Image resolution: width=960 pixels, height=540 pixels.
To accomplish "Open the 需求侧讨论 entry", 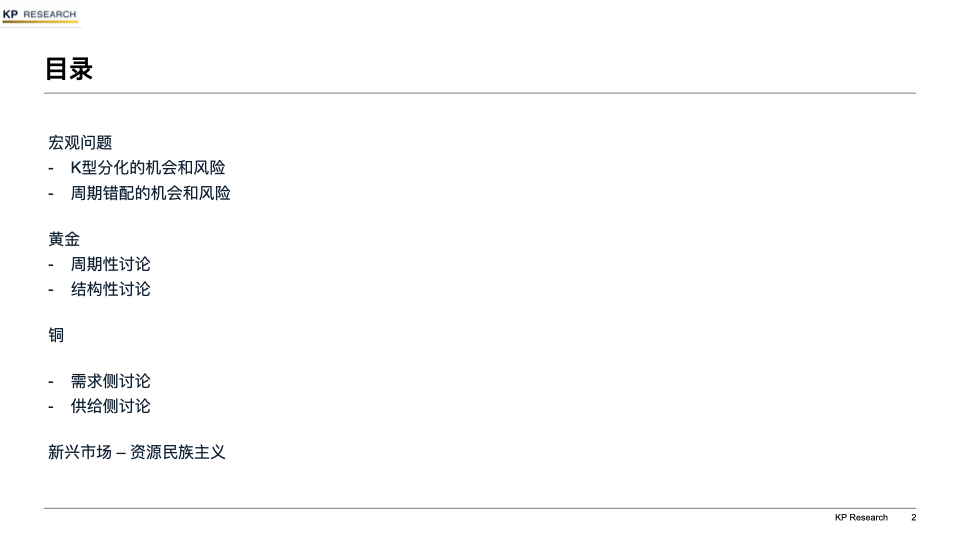I will tap(110, 381).
